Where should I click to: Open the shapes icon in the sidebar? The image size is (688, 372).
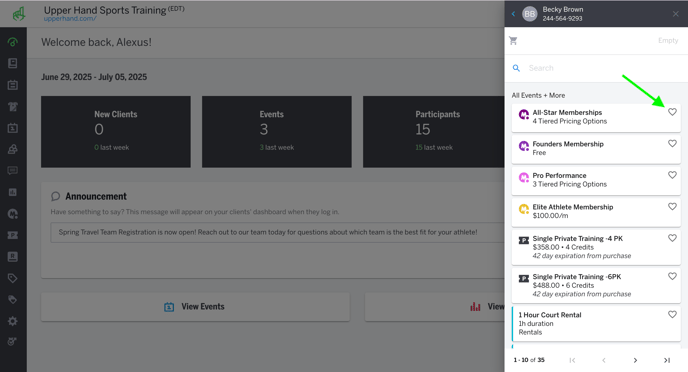(13, 149)
